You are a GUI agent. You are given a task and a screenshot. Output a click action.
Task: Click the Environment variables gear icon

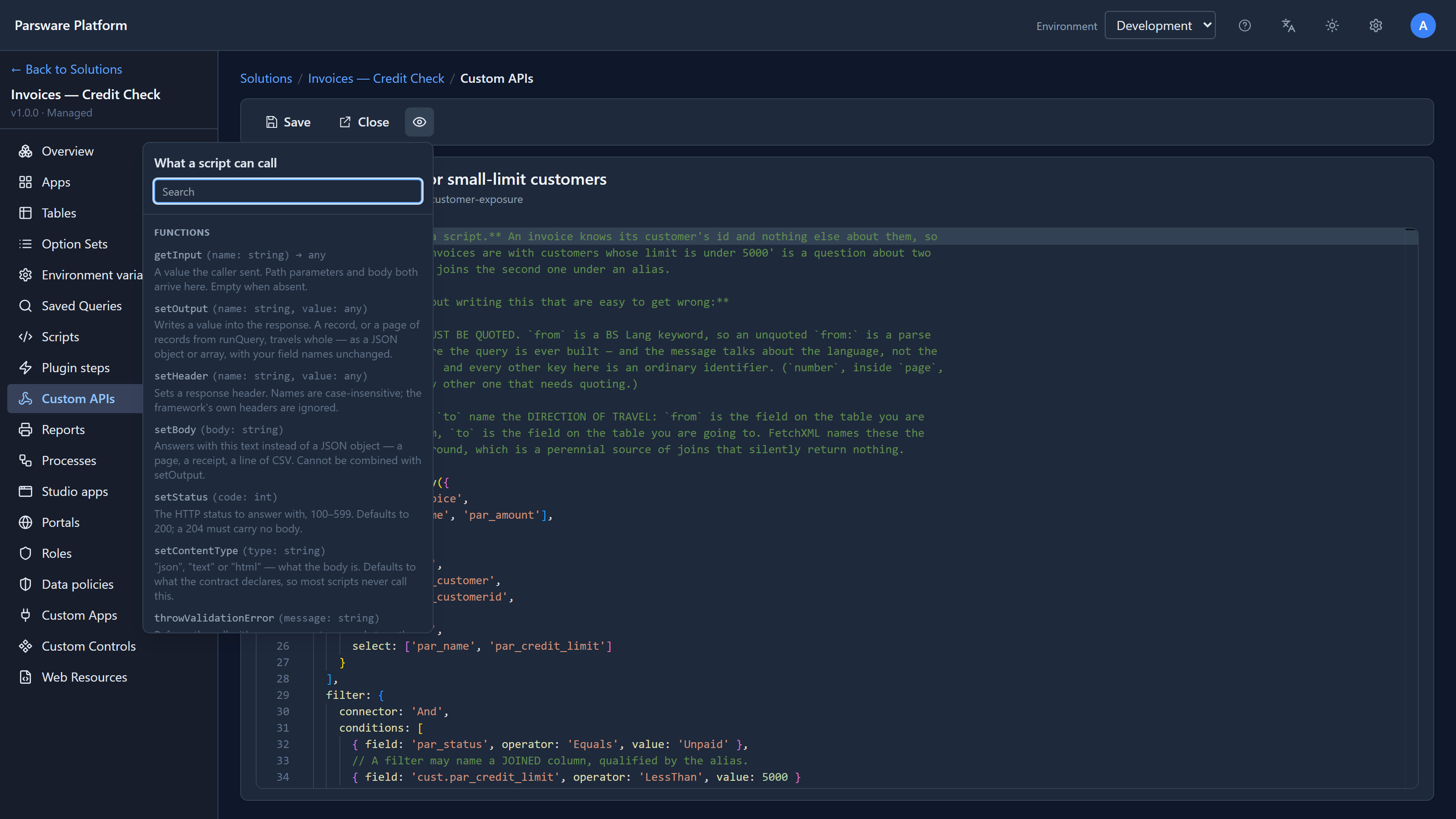pos(25,275)
